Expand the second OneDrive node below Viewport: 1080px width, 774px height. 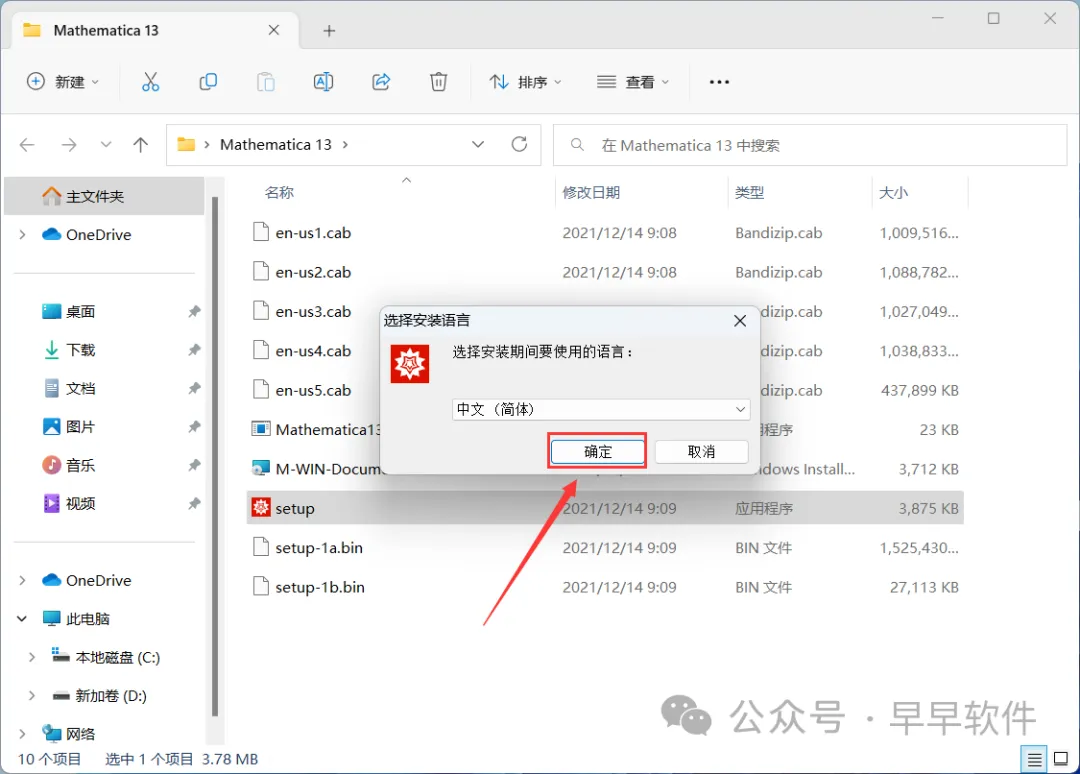click(23, 580)
